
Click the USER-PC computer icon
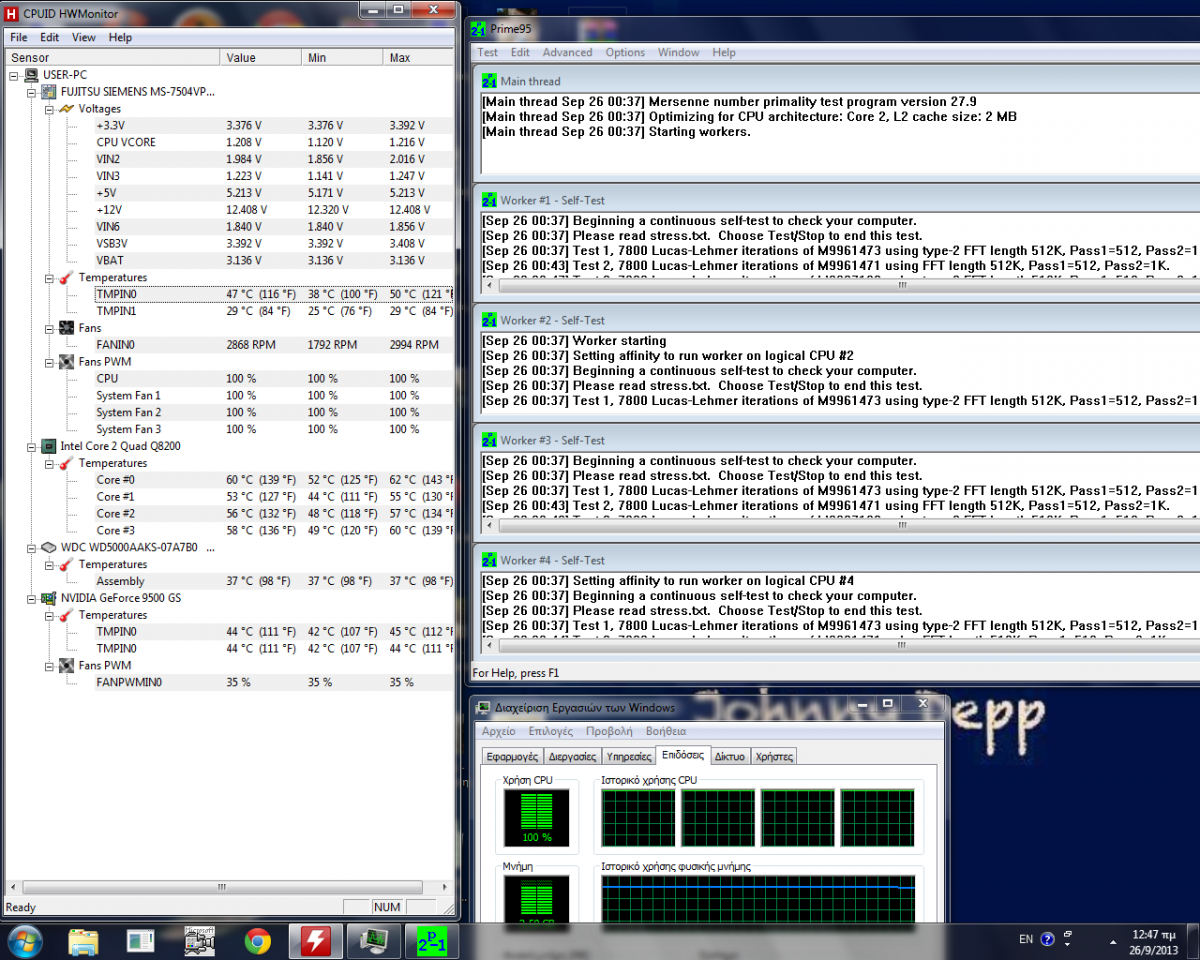coord(32,75)
